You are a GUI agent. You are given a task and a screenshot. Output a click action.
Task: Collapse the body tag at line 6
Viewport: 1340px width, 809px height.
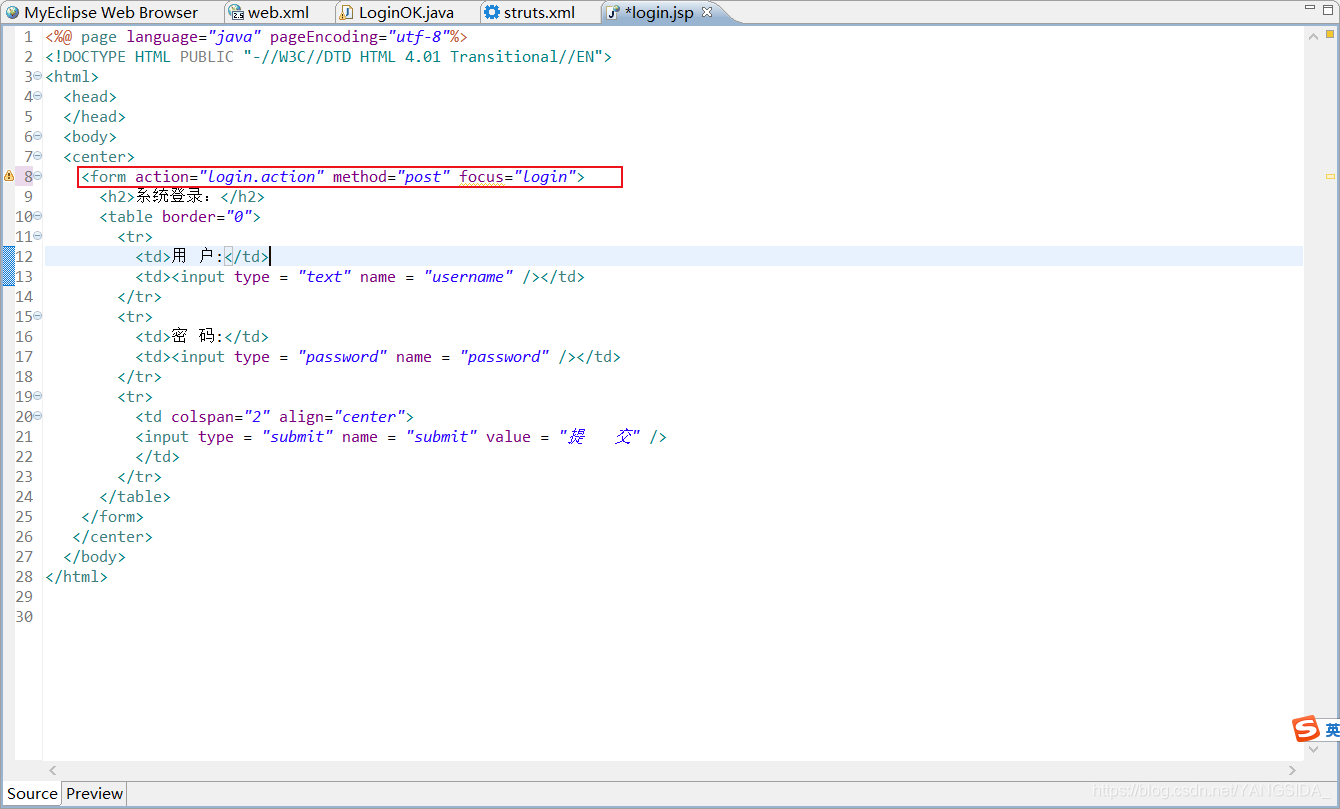[x=37, y=136]
